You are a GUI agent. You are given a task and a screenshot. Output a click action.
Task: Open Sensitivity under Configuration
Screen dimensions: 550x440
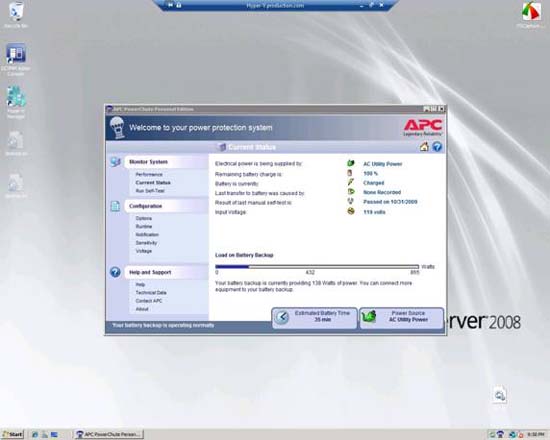(x=146, y=243)
